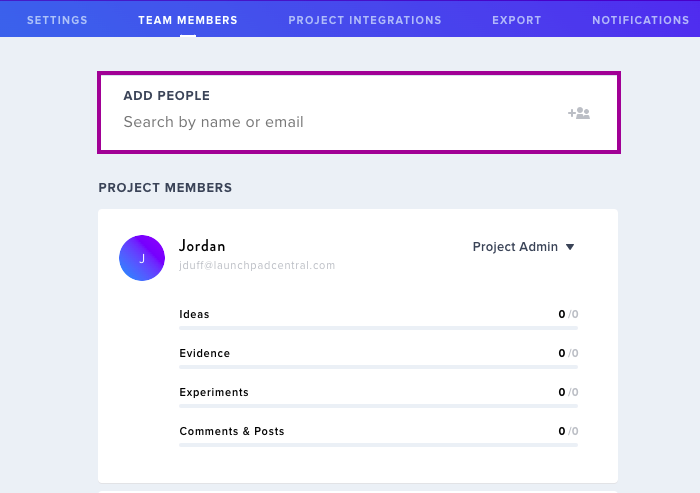Switch to Project Integrations tab

365,20
